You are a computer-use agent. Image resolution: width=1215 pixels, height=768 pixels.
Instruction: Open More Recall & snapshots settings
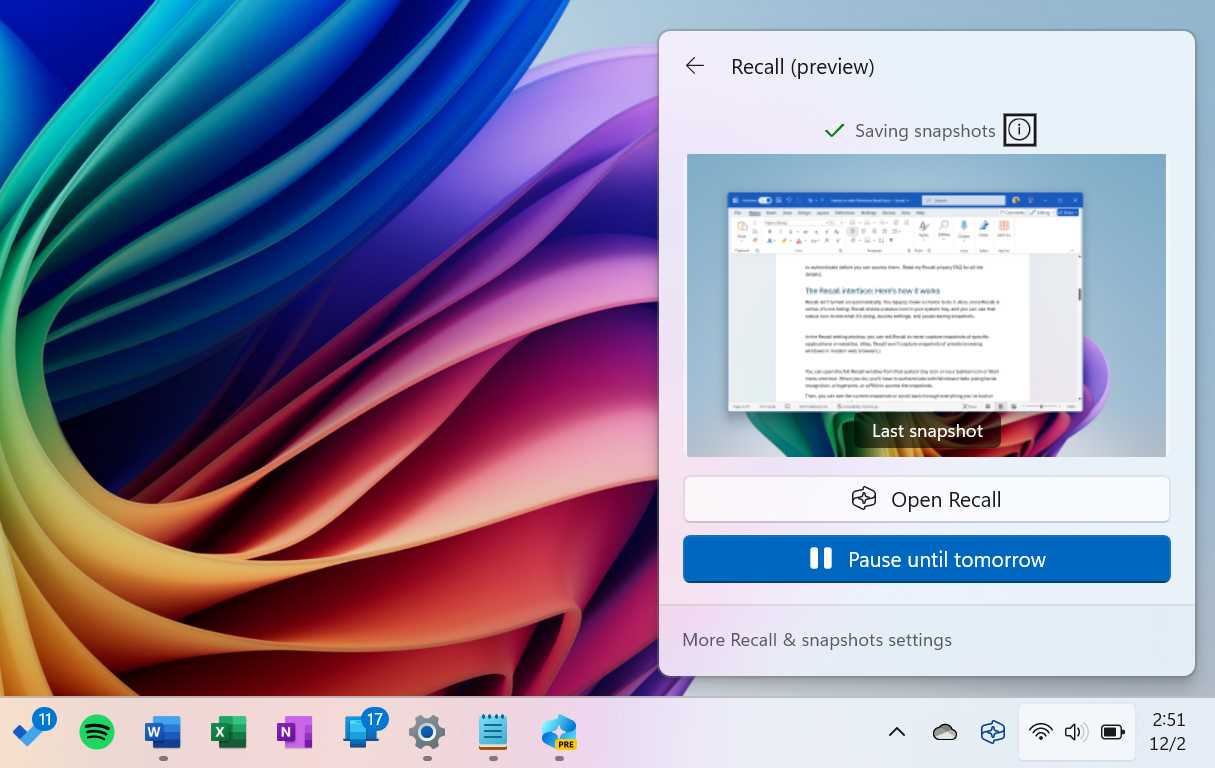tap(816, 639)
